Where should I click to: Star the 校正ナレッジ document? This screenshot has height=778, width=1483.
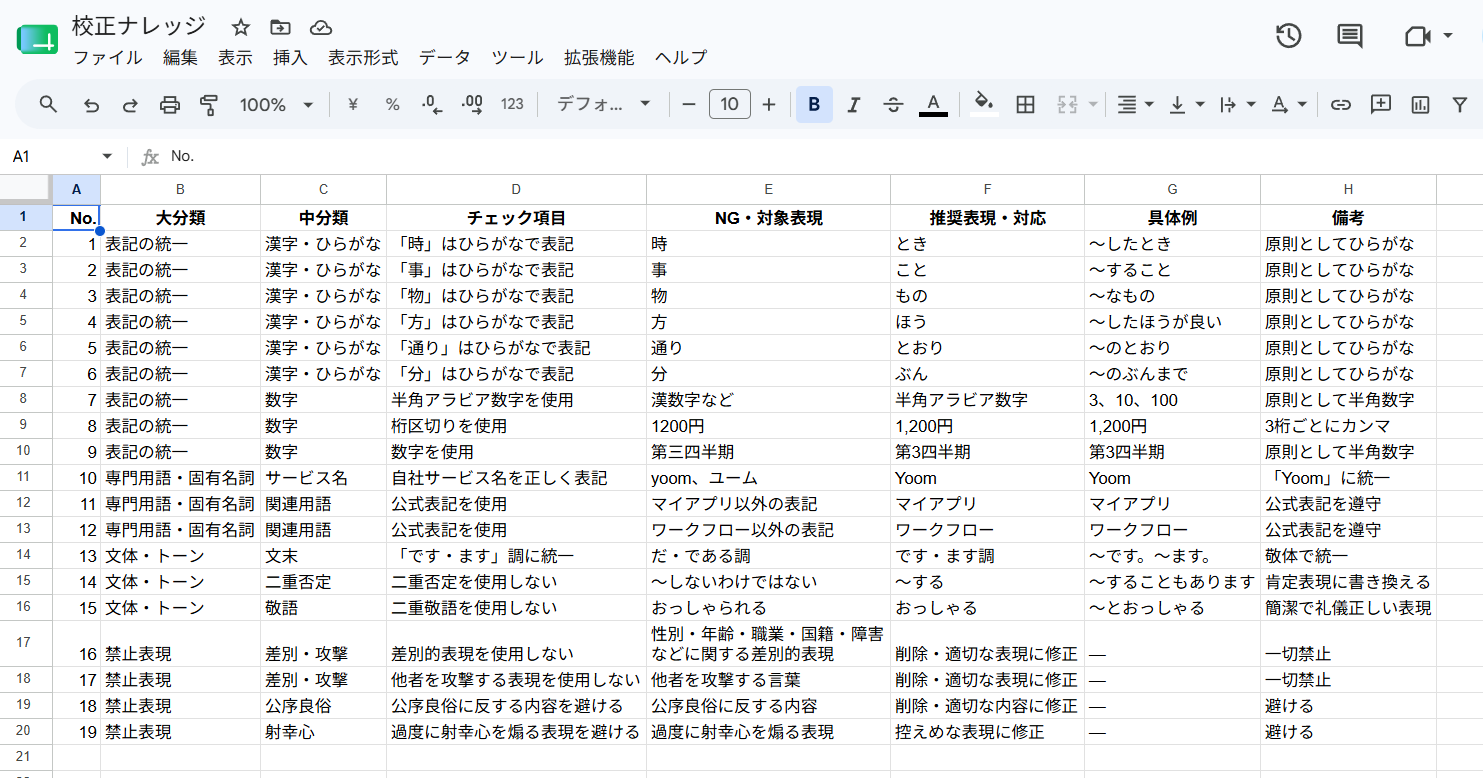(241, 27)
